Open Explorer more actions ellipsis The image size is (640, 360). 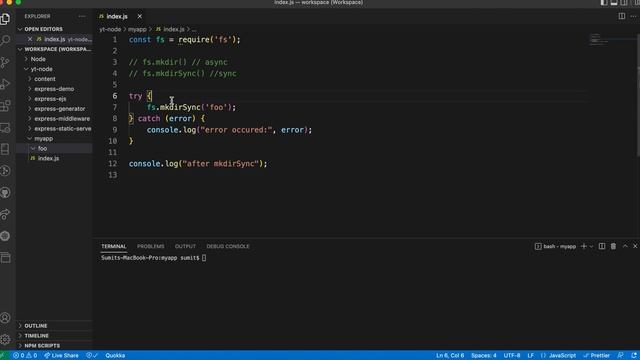82,16
